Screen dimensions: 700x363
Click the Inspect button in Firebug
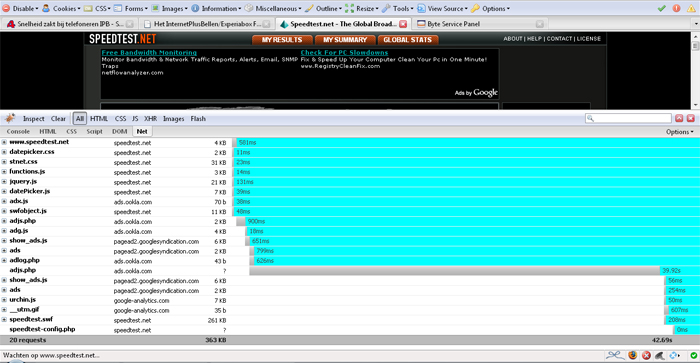point(33,118)
